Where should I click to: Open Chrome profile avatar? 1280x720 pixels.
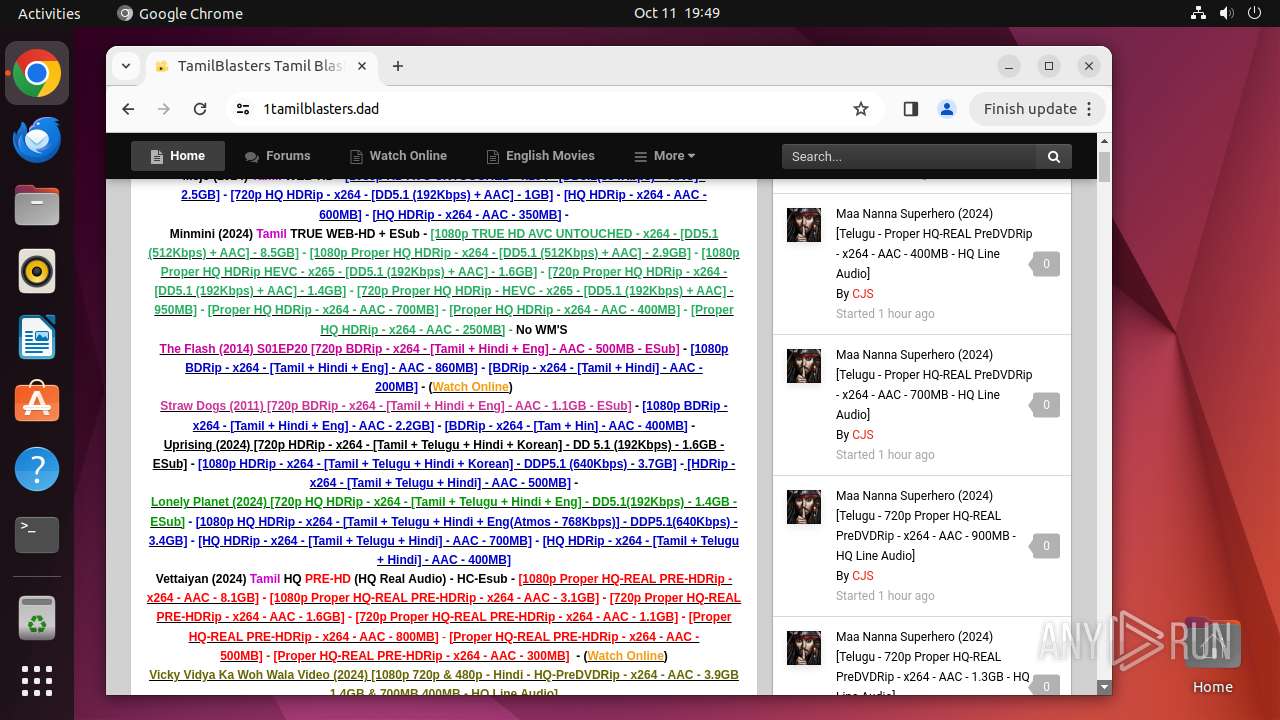(947, 109)
